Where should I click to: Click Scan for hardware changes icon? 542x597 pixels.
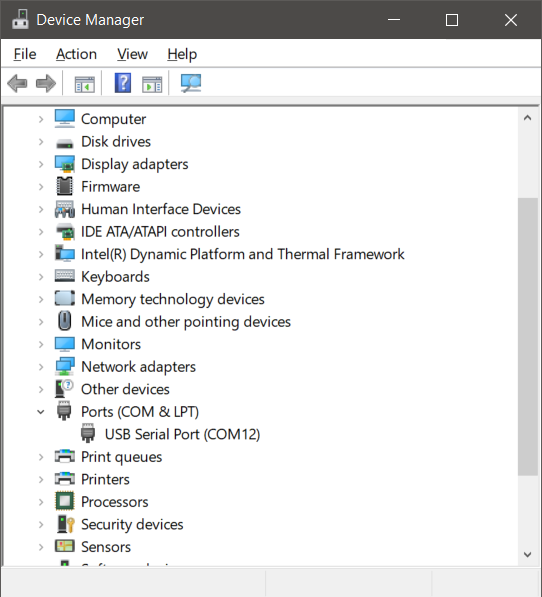coord(191,83)
